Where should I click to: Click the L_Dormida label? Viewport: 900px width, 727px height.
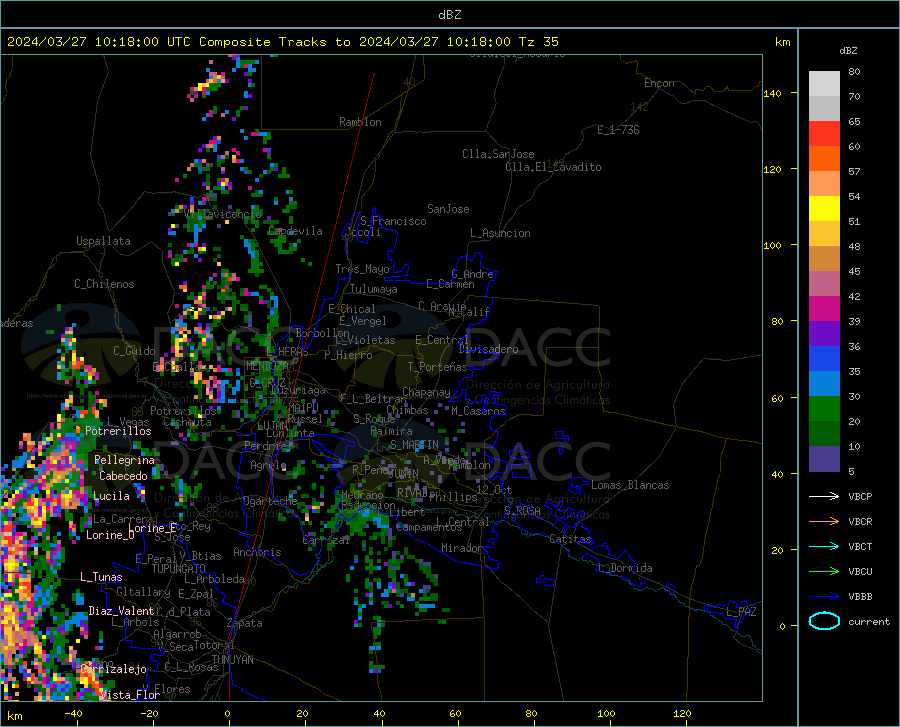[624, 568]
